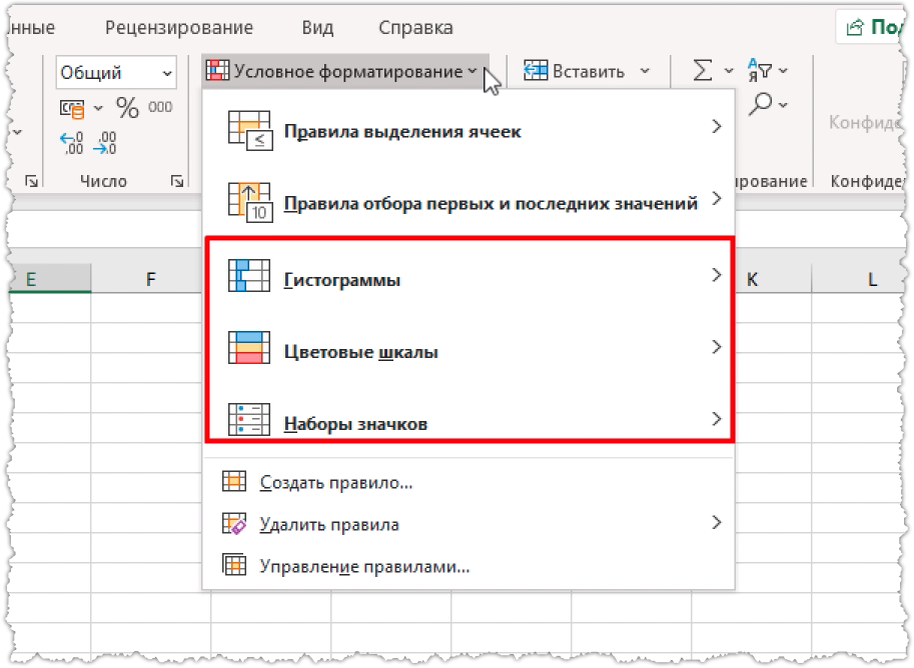Click the accounting number format icon
914x668 pixels.
pyautogui.click(x=72, y=108)
